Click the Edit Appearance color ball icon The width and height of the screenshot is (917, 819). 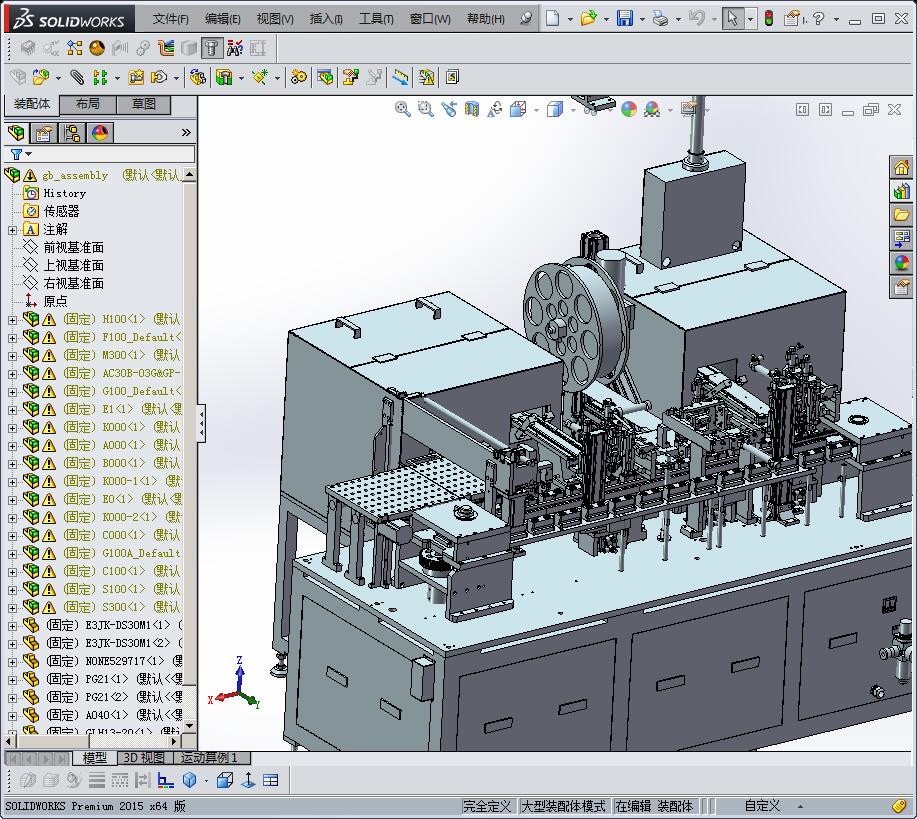(629, 109)
